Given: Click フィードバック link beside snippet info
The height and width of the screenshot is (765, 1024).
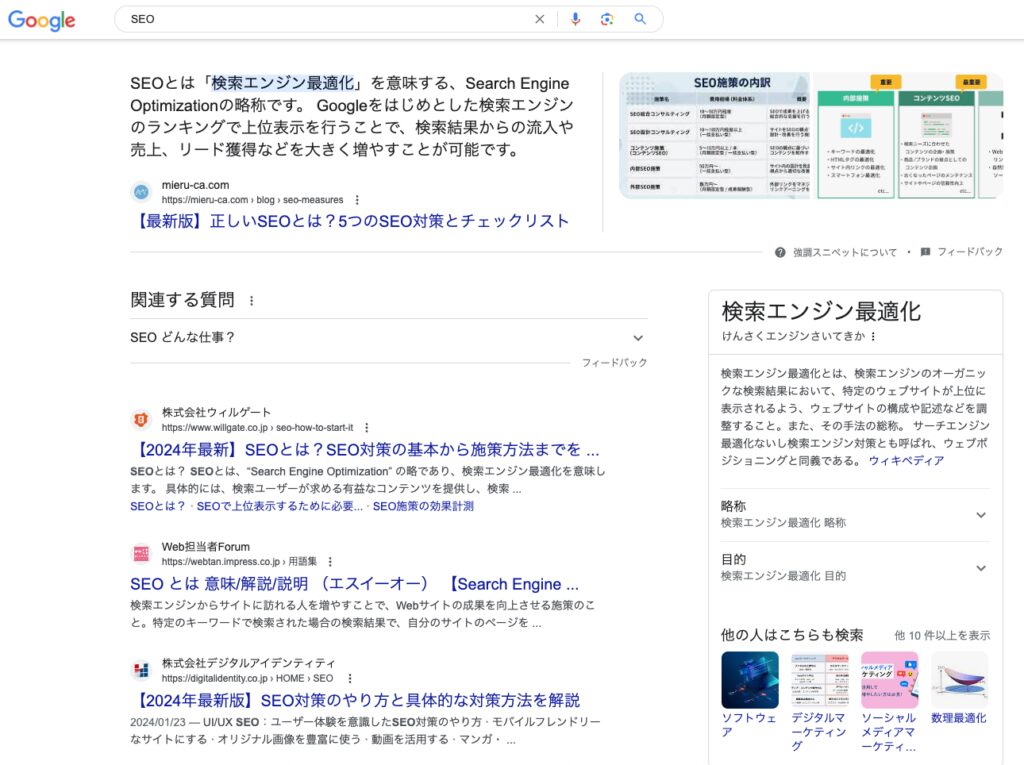Looking at the screenshot, I should (x=970, y=252).
